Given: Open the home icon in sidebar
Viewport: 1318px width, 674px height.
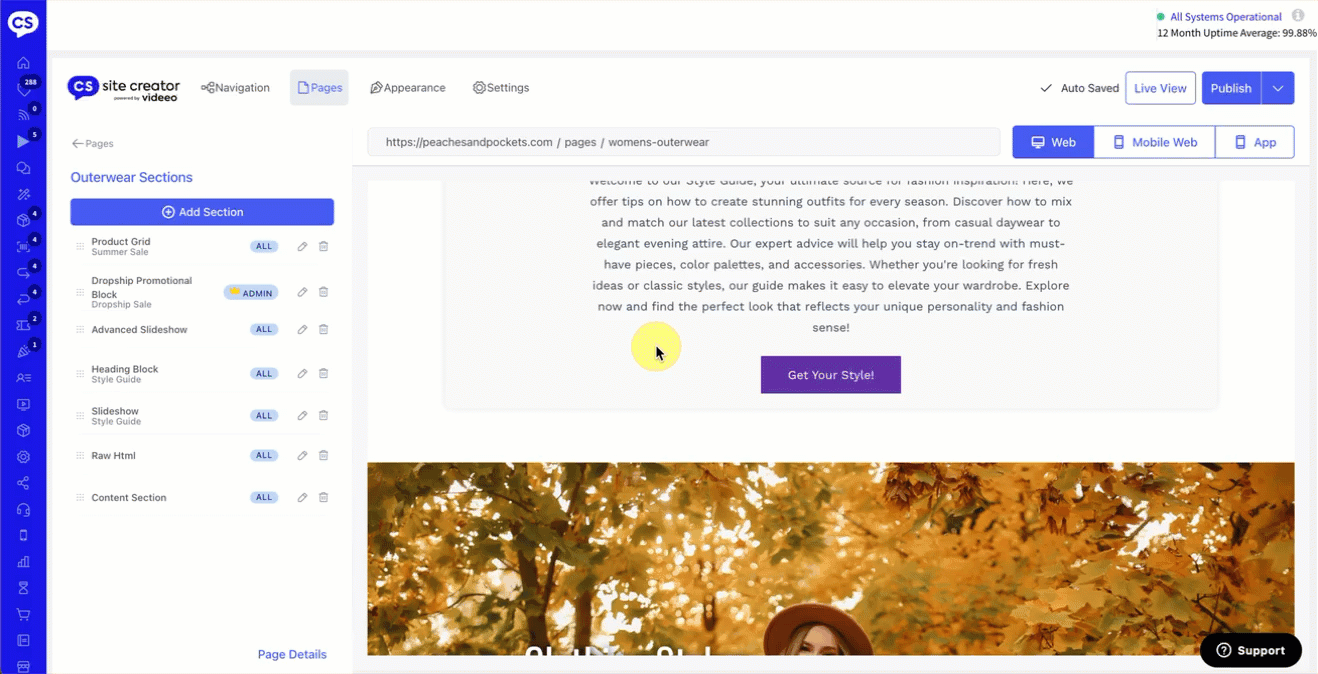Looking at the screenshot, I should tap(23, 63).
